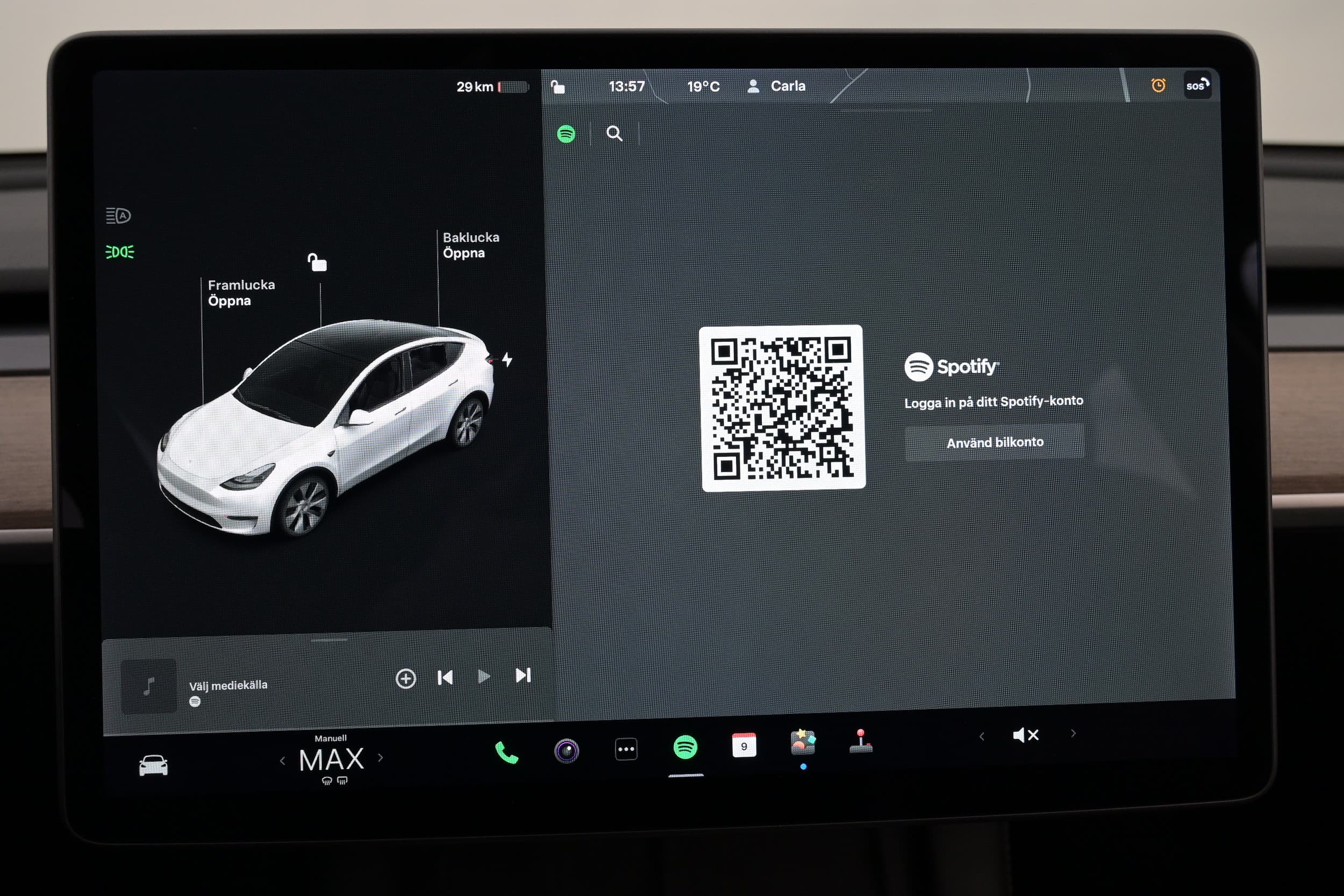Decrease temperature with left chevron

tap(282, 761)
